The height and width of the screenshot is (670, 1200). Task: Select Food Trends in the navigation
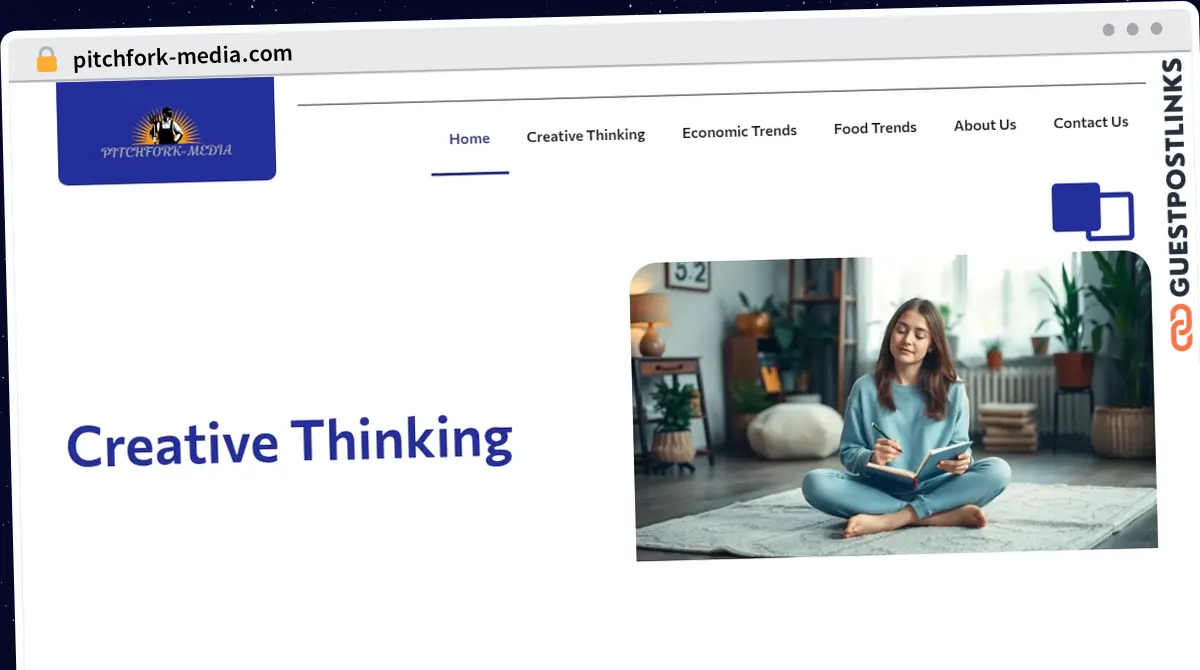tap(875, 128)
